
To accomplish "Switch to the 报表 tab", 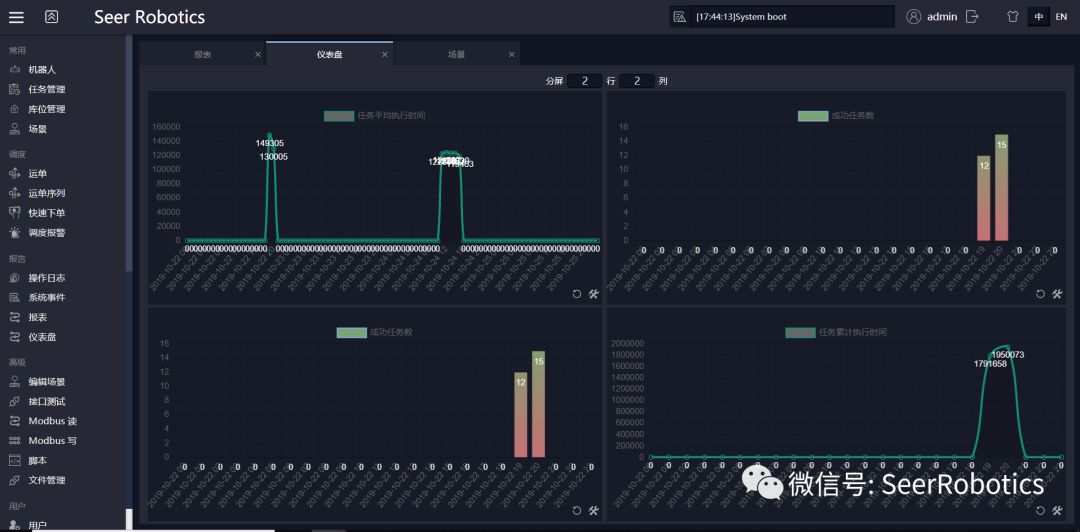I will click(203, 54).
